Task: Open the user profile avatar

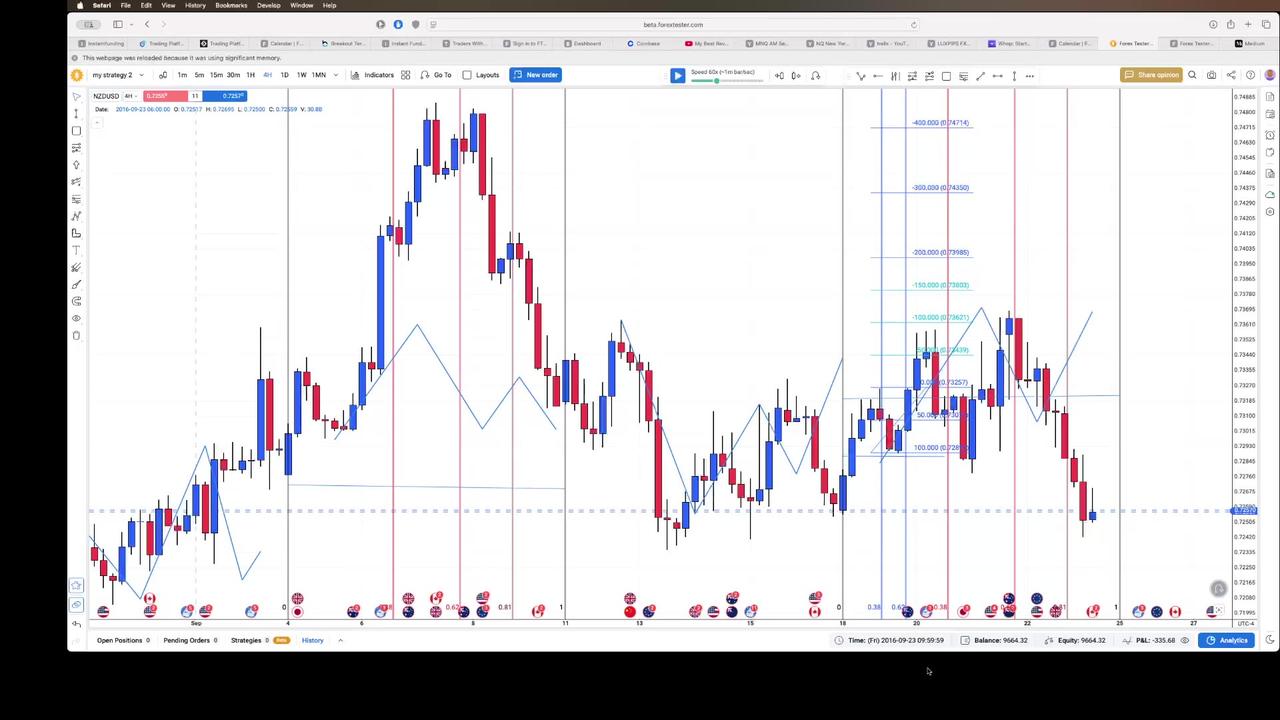Action: 1270,75
